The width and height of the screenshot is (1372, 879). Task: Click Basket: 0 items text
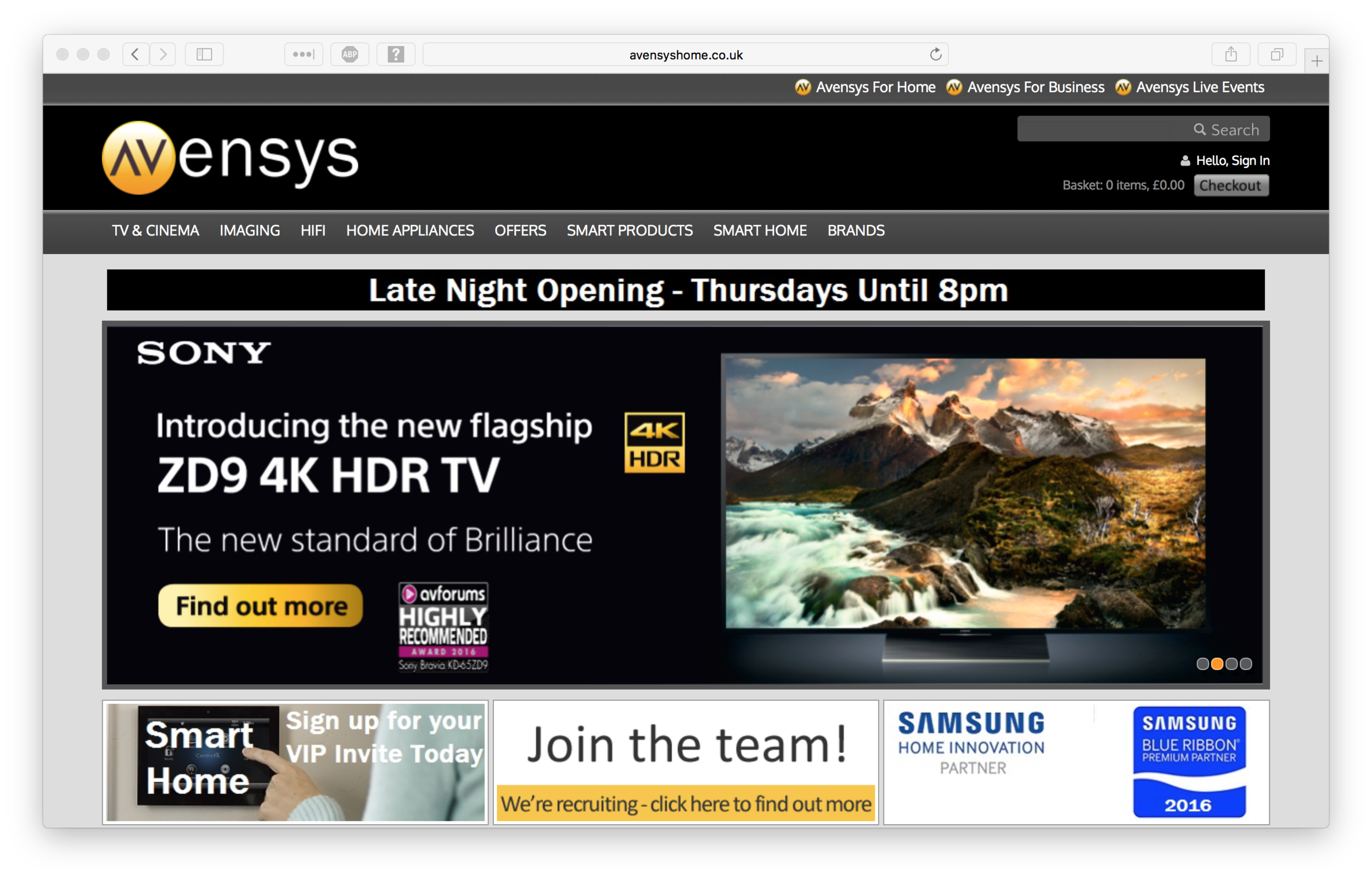click(1123, 185)
